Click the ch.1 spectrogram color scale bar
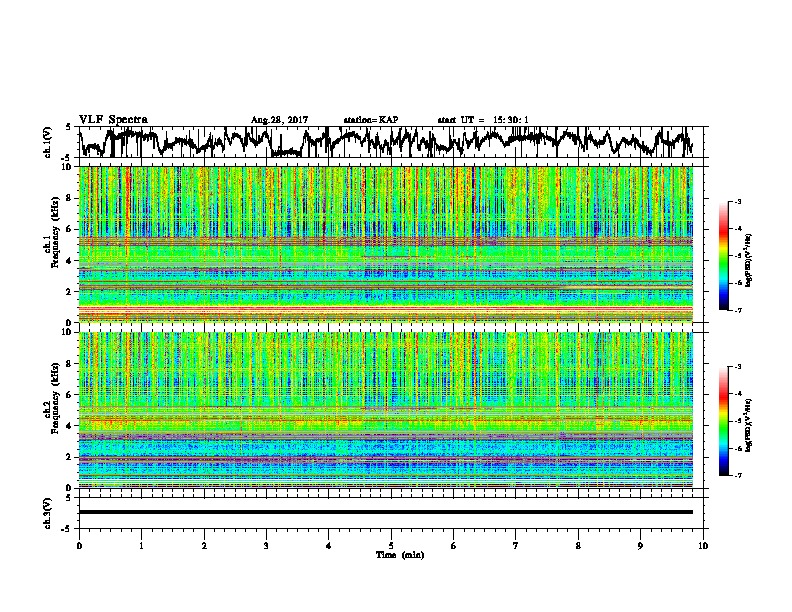 pyautogui.click(x=723, y=256)
